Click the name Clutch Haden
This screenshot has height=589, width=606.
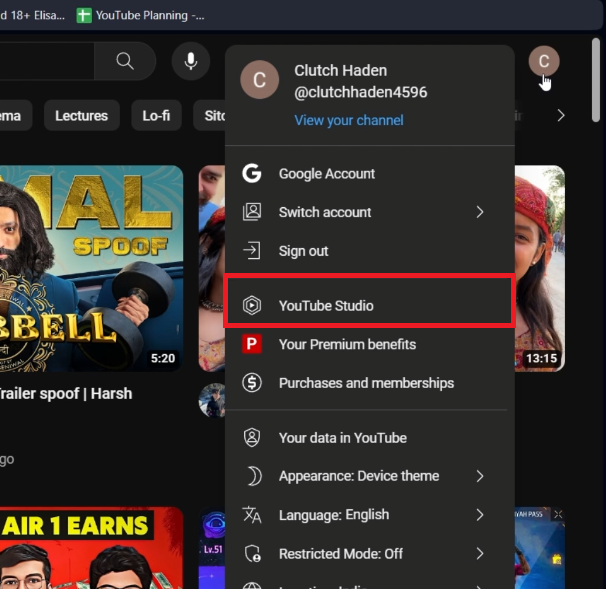point(340,70)
